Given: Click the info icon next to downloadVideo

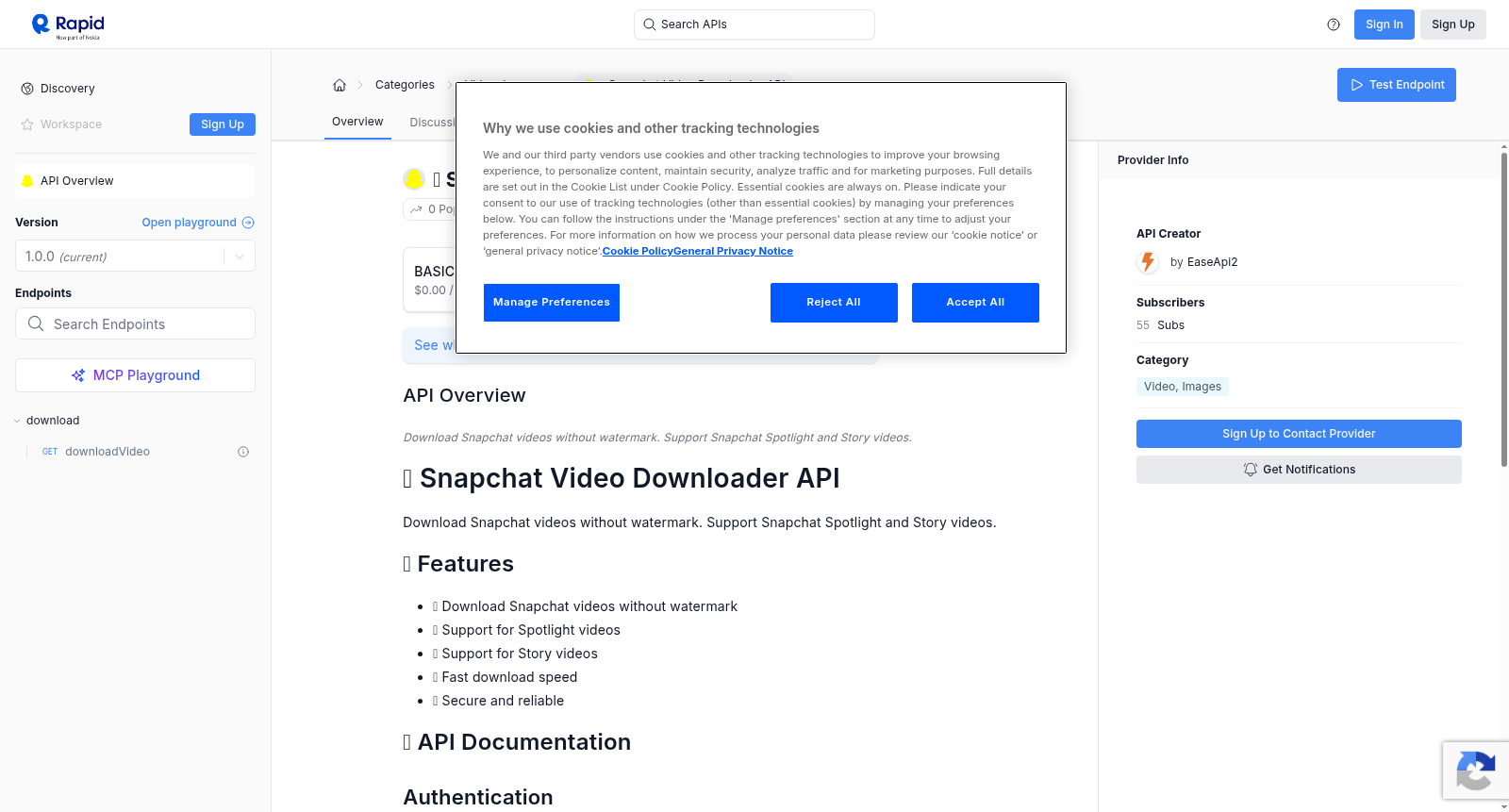Looking at the screenshot, I should pyautogui.click(x=243, y=452).
